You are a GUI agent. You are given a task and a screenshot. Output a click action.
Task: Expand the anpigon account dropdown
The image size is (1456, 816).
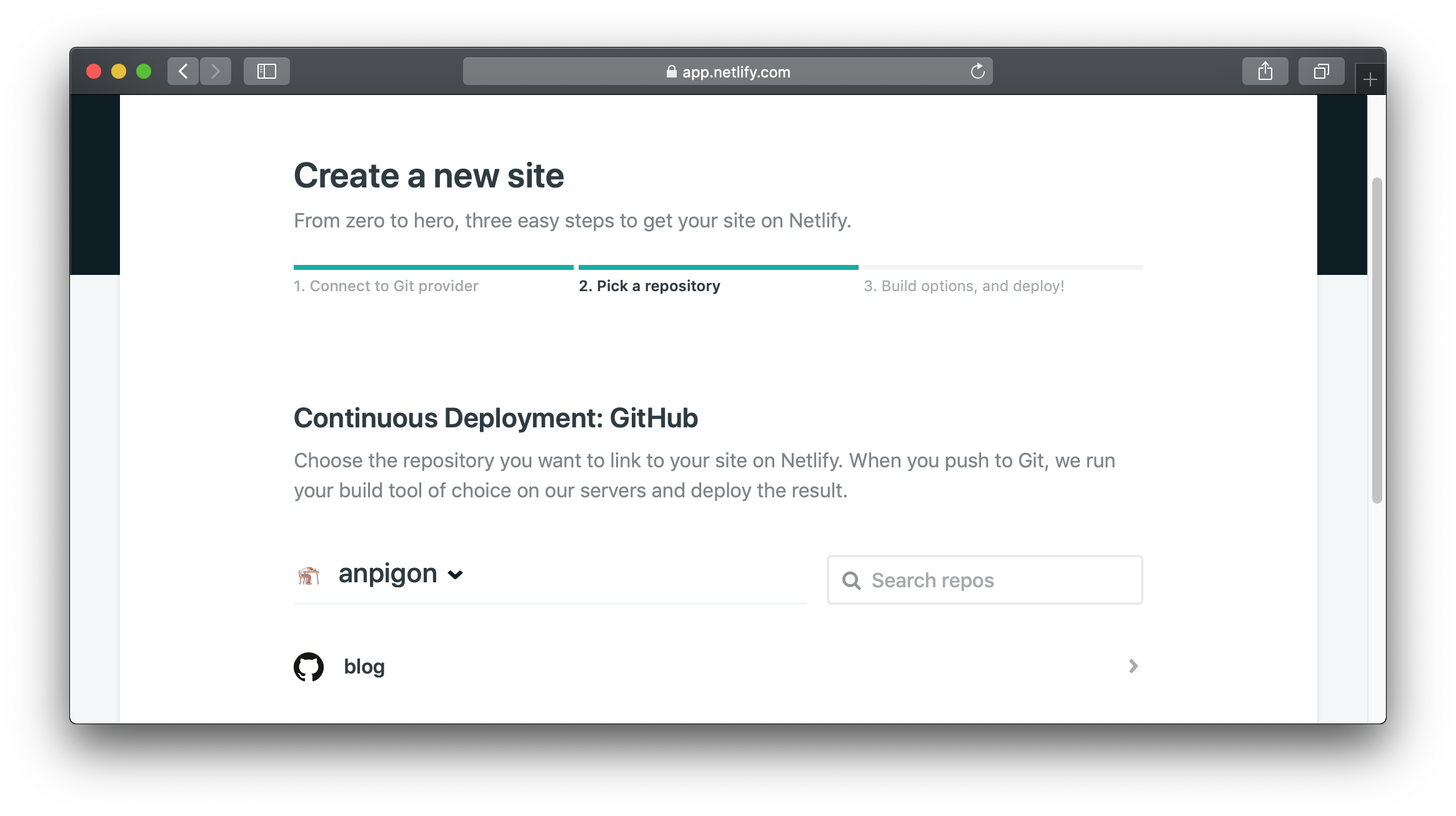tap(456, 575)
